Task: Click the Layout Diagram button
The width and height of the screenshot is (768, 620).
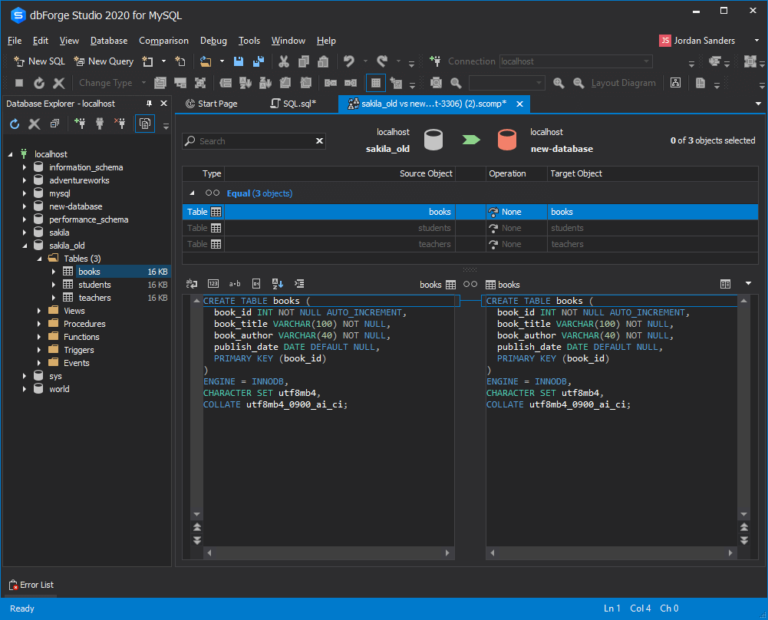Action: tap(623, 83)
